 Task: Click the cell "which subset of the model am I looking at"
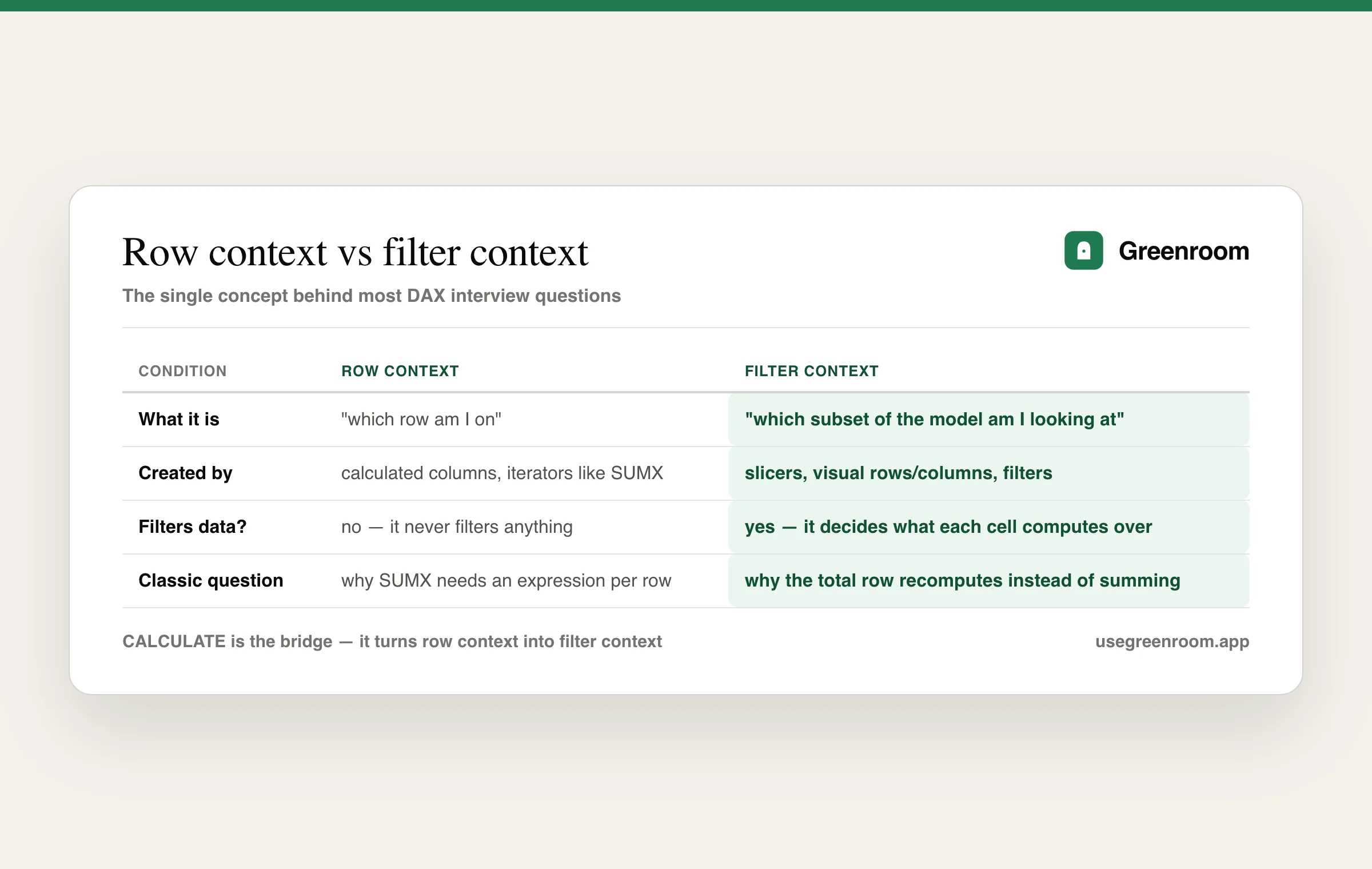(x=988, y=419)
